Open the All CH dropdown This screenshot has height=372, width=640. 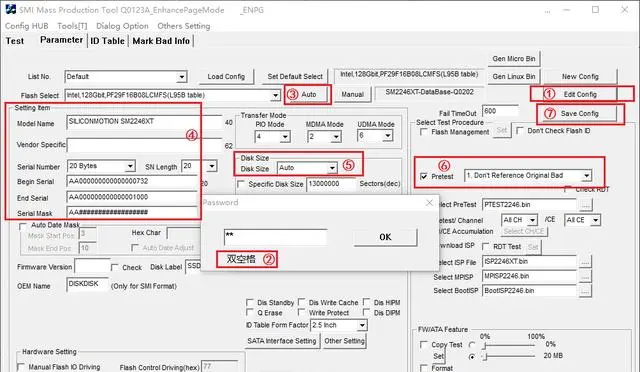click(x=532, y=221)
